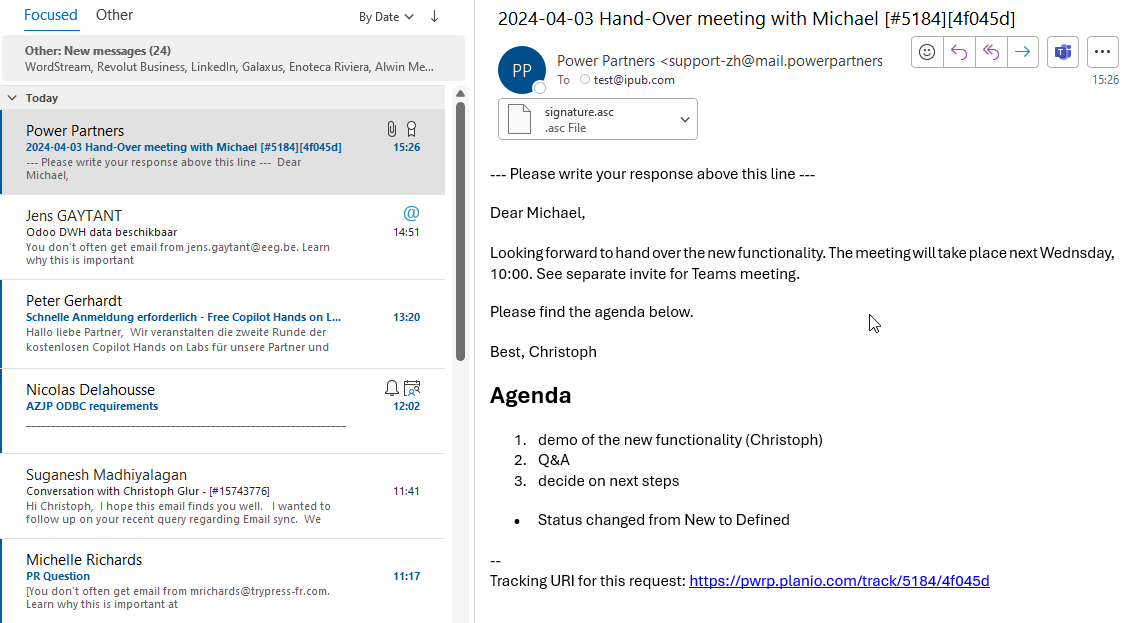Click meeting calendar icon on Nicolas Delahousse email

coord(412,388)
